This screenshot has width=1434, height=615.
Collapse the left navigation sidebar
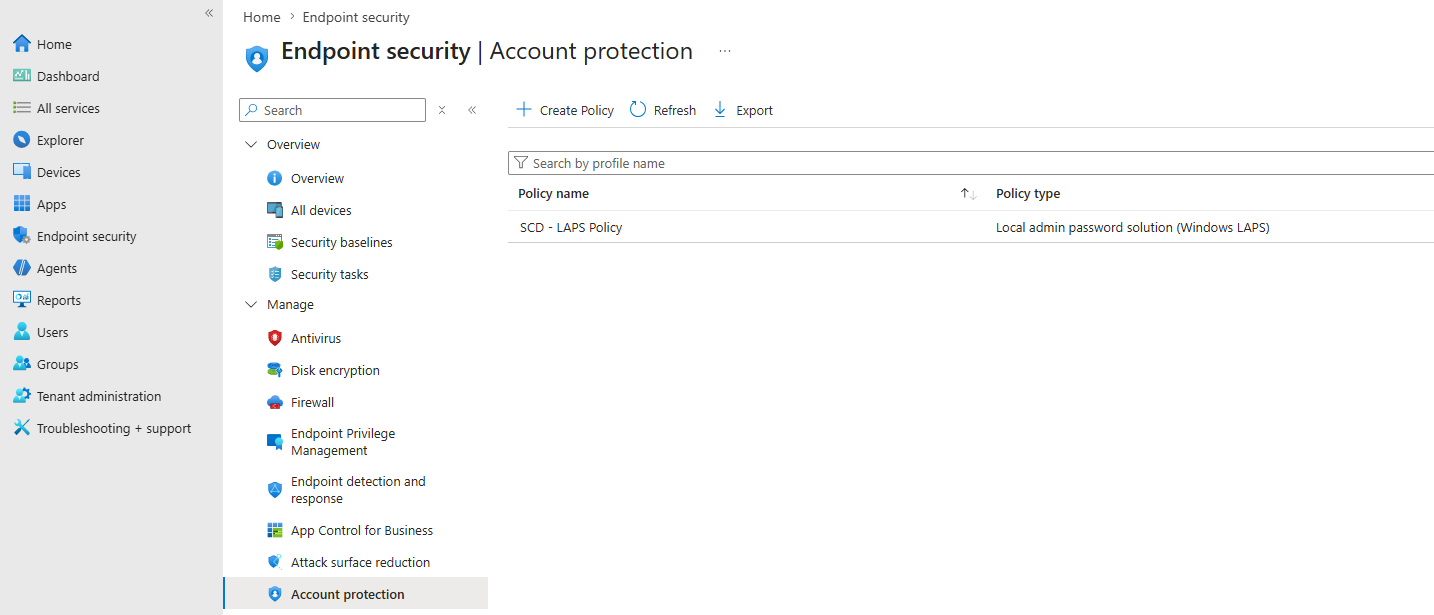click(x=209, y=13)
